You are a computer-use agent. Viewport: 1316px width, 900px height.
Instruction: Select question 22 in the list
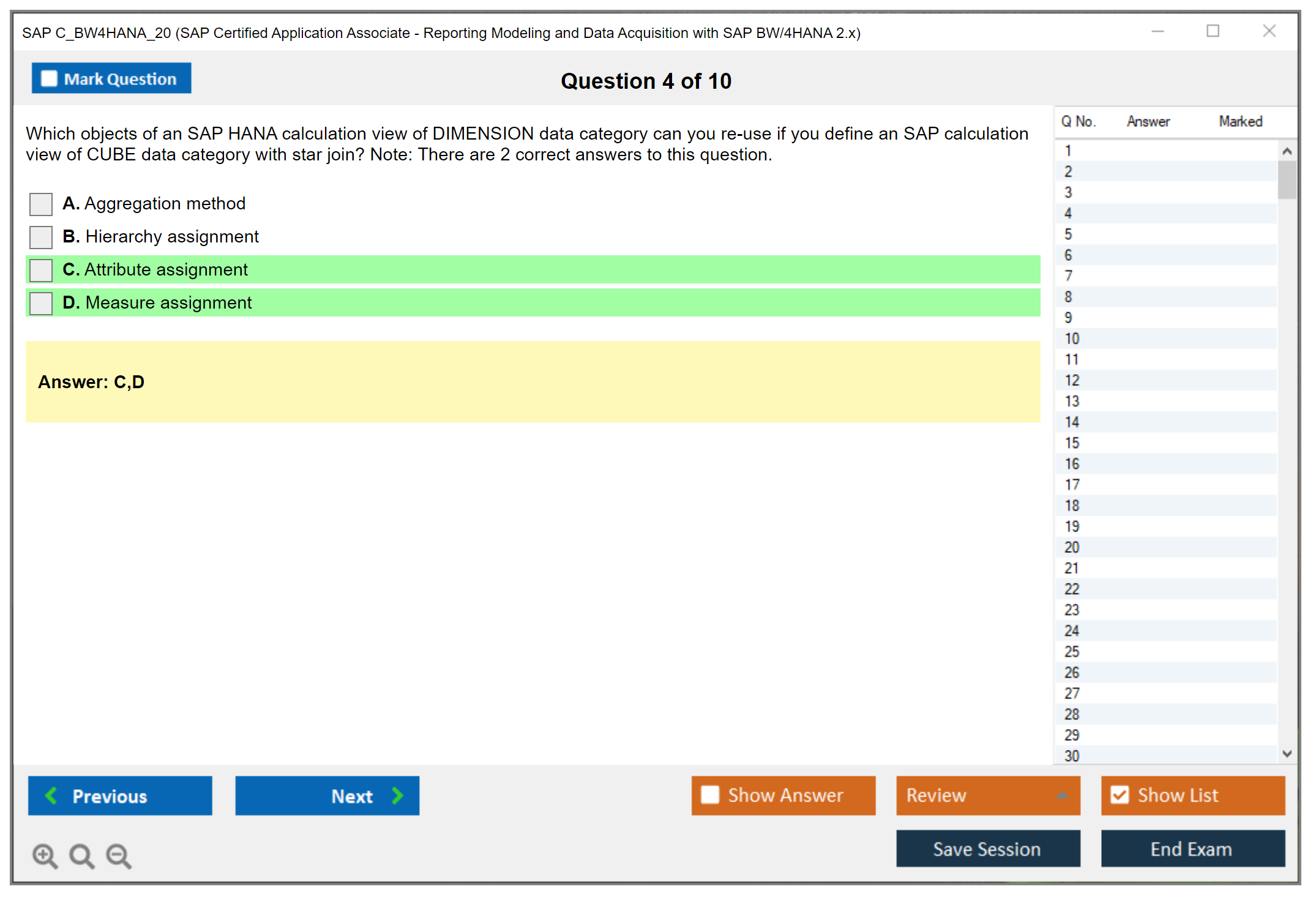coord(1072,589)
